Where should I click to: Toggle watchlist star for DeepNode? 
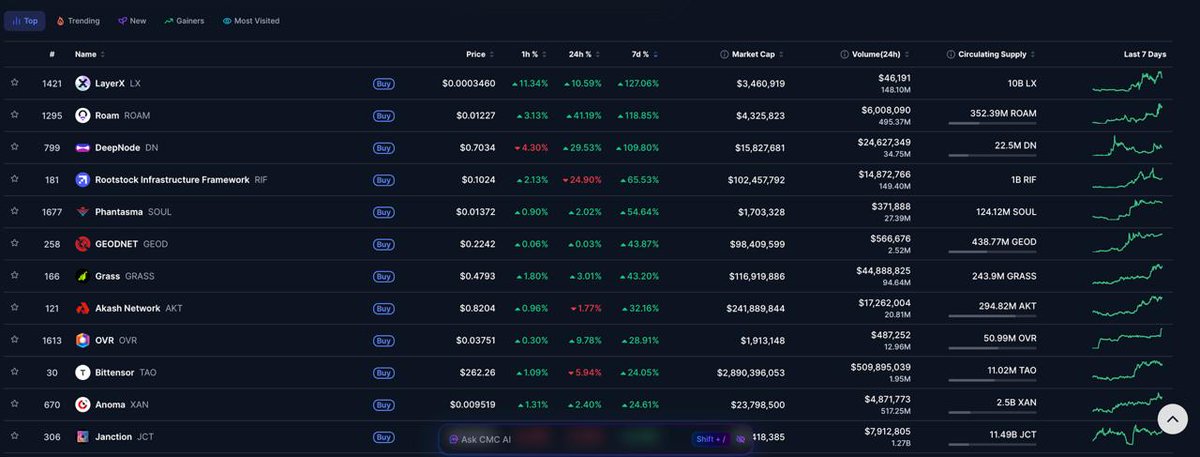coord(14,147)
